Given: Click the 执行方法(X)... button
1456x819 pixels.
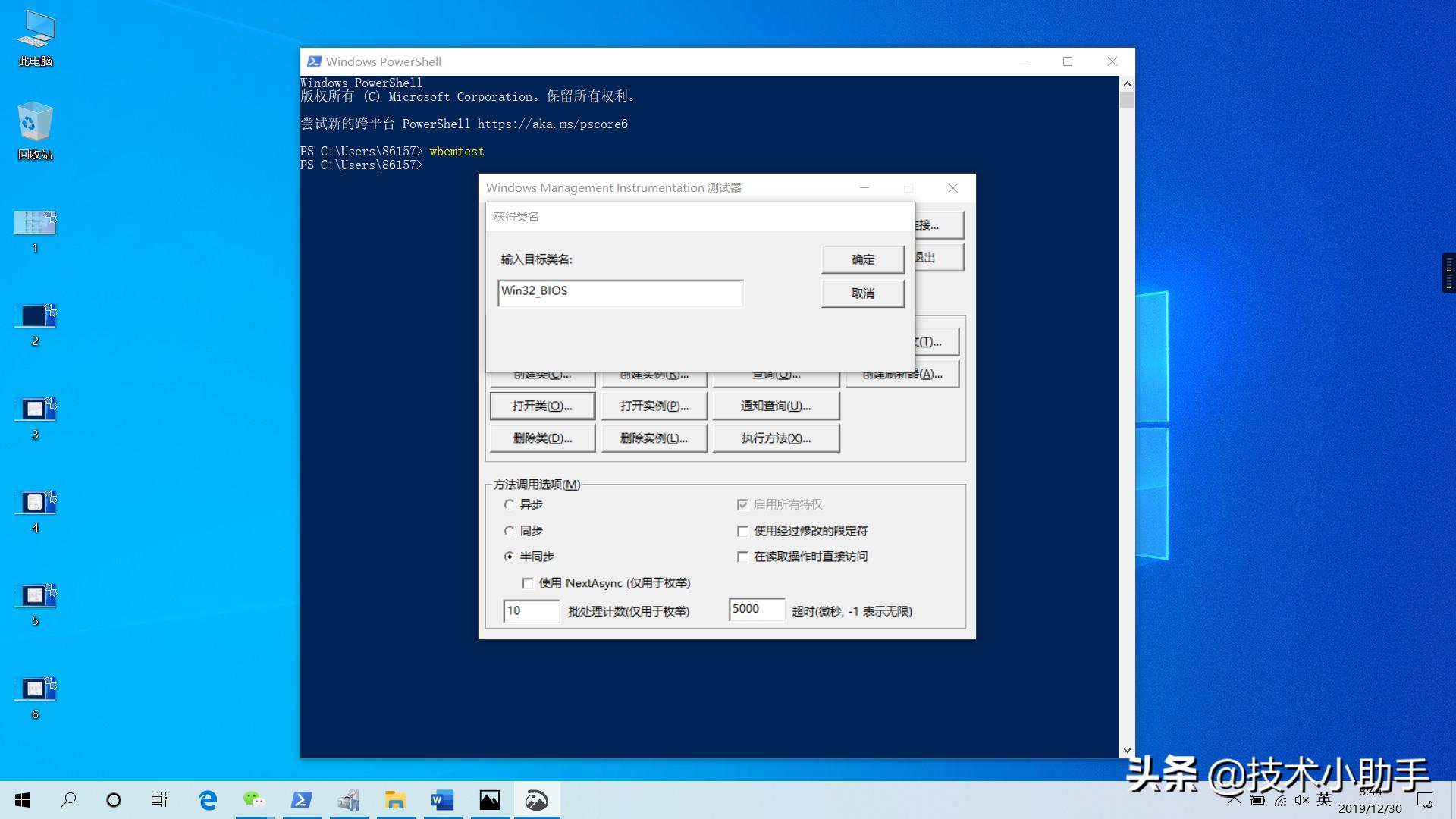Looking at the screenshot, I should 776,438.
